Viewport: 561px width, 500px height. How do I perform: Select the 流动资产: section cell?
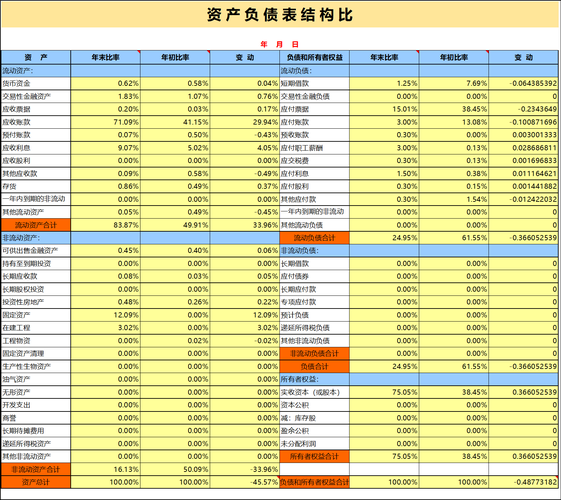pyautogui.click(x=36, y=70)
